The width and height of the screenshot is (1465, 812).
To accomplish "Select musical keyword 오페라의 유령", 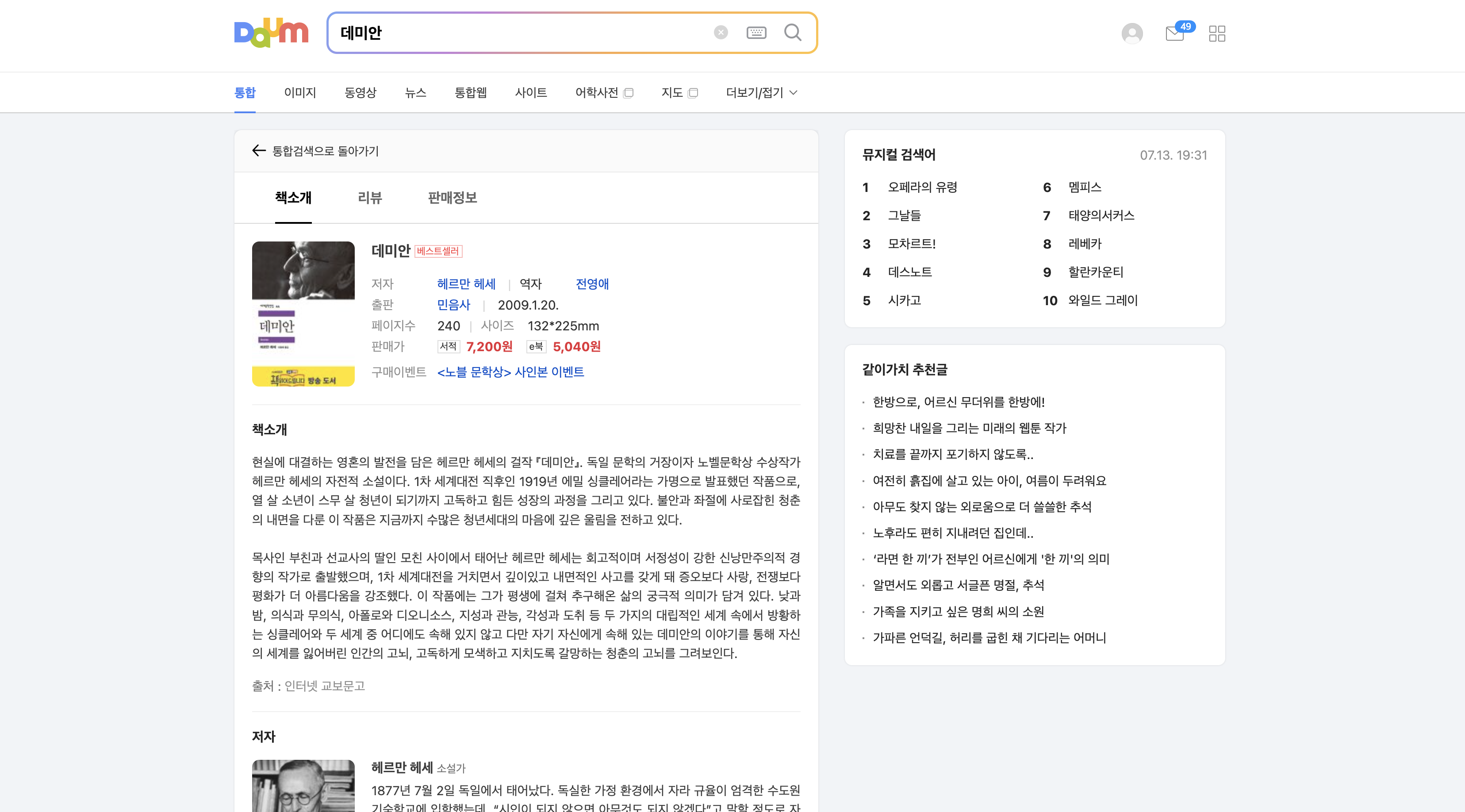I will click(x=922, y=187).
